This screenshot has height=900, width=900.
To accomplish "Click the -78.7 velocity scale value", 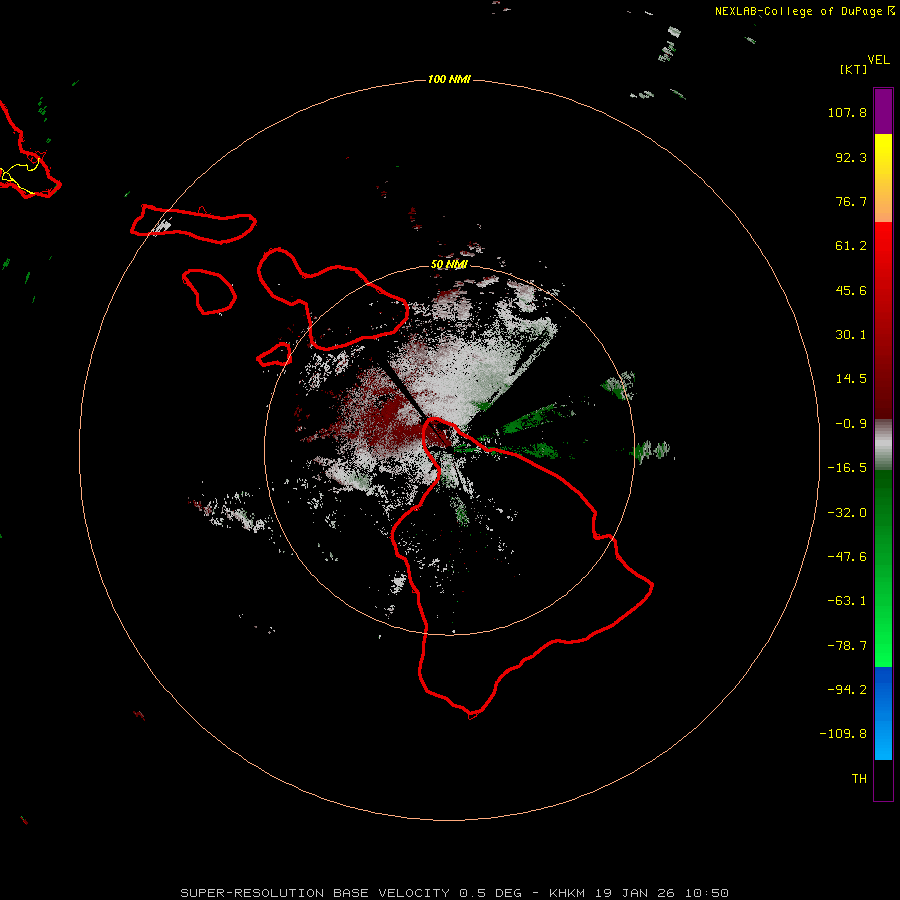I will pyautogui.click(x=847, y=646).
